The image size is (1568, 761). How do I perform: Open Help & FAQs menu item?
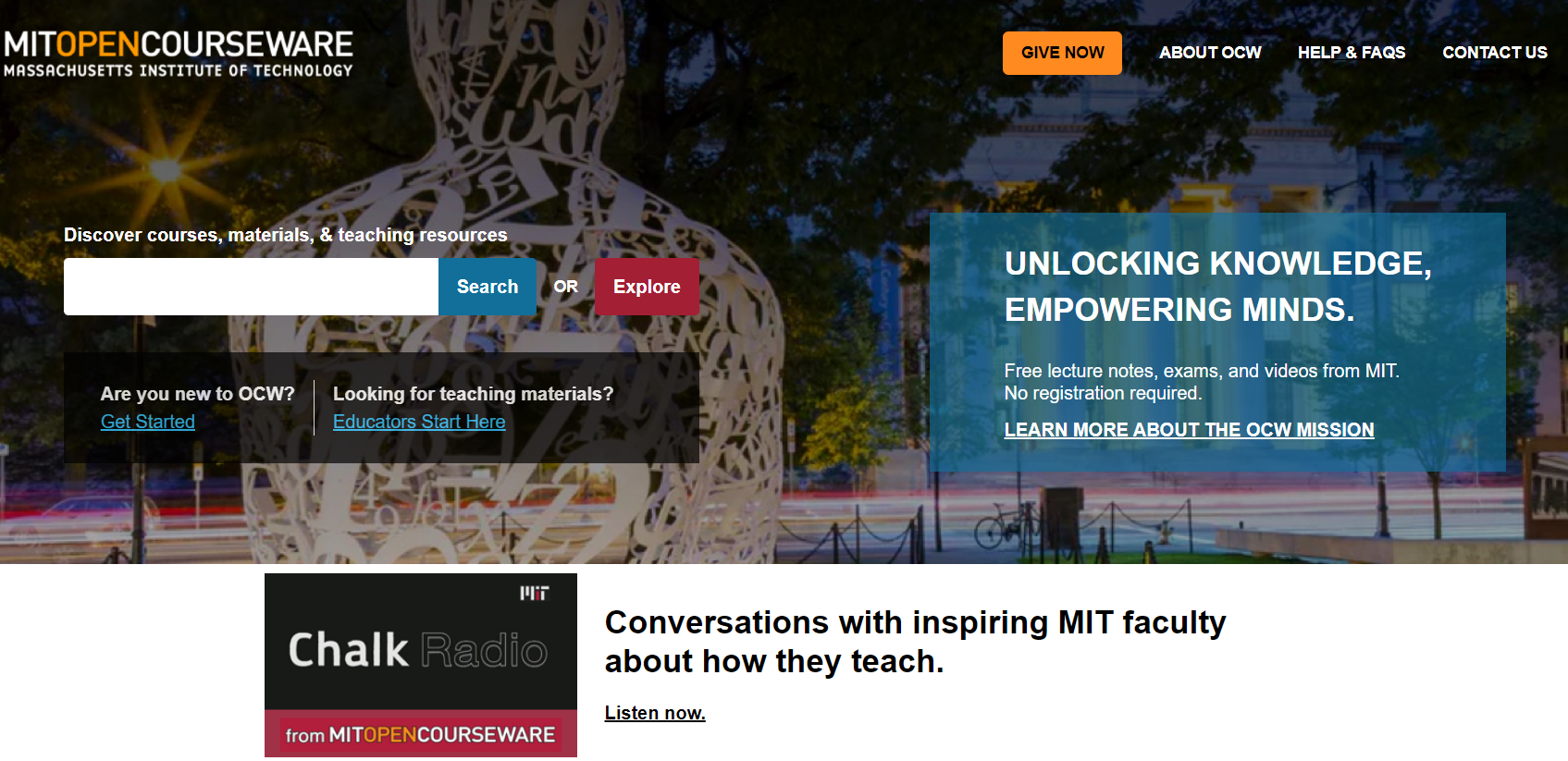[1352, 53]
